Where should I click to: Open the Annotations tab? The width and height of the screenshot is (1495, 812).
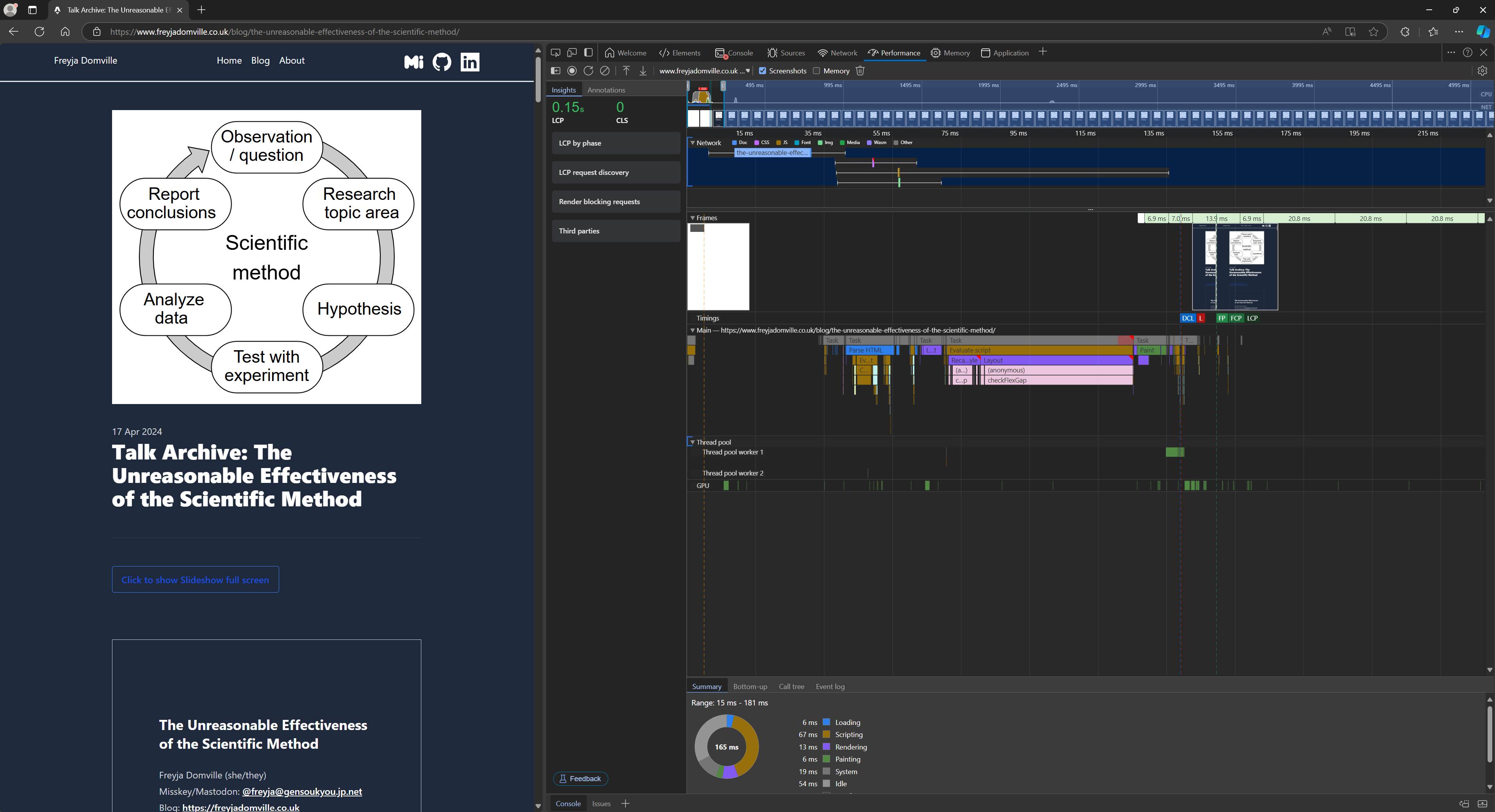point(606,90)
